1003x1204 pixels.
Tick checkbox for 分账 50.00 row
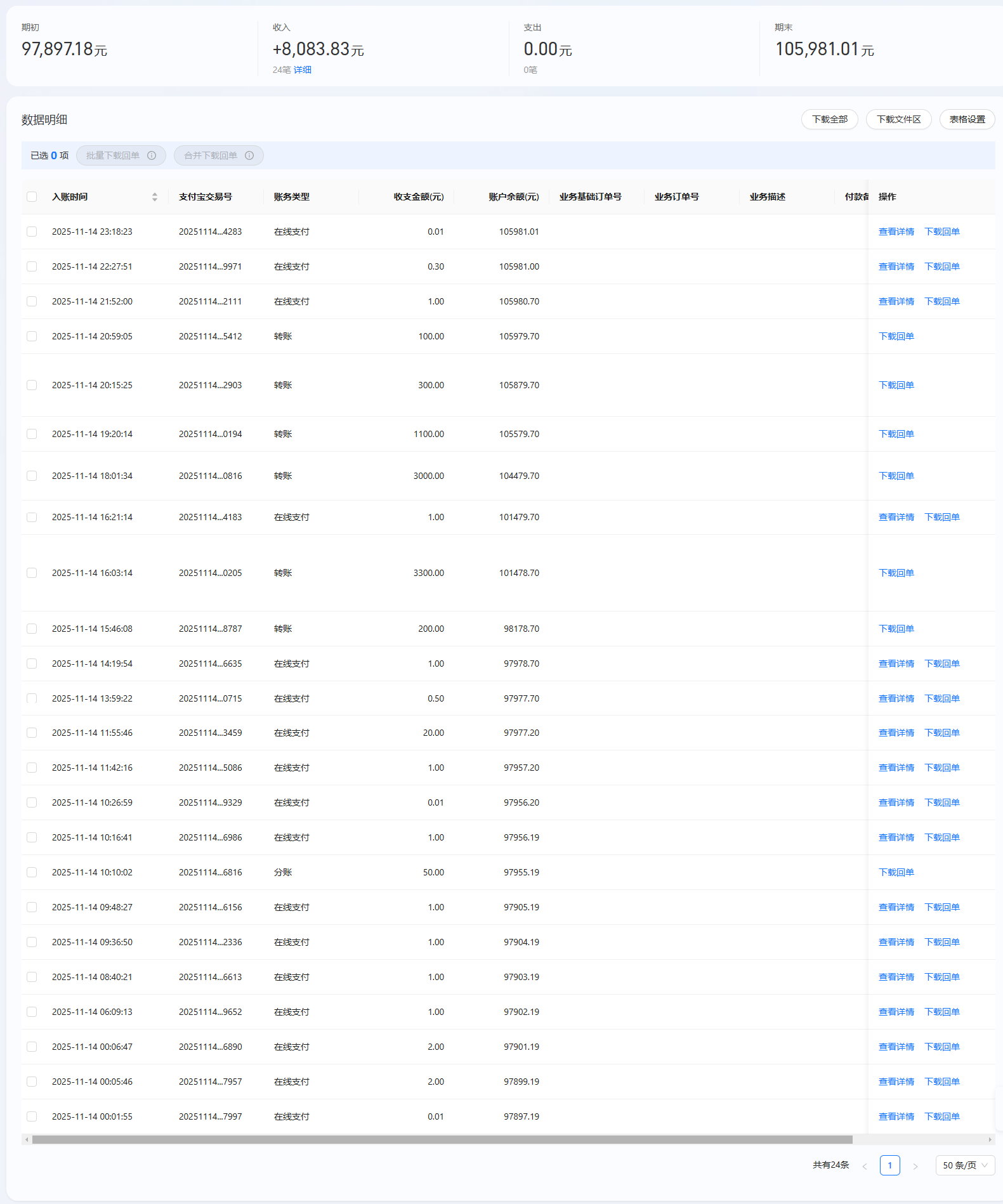(32, 872)
